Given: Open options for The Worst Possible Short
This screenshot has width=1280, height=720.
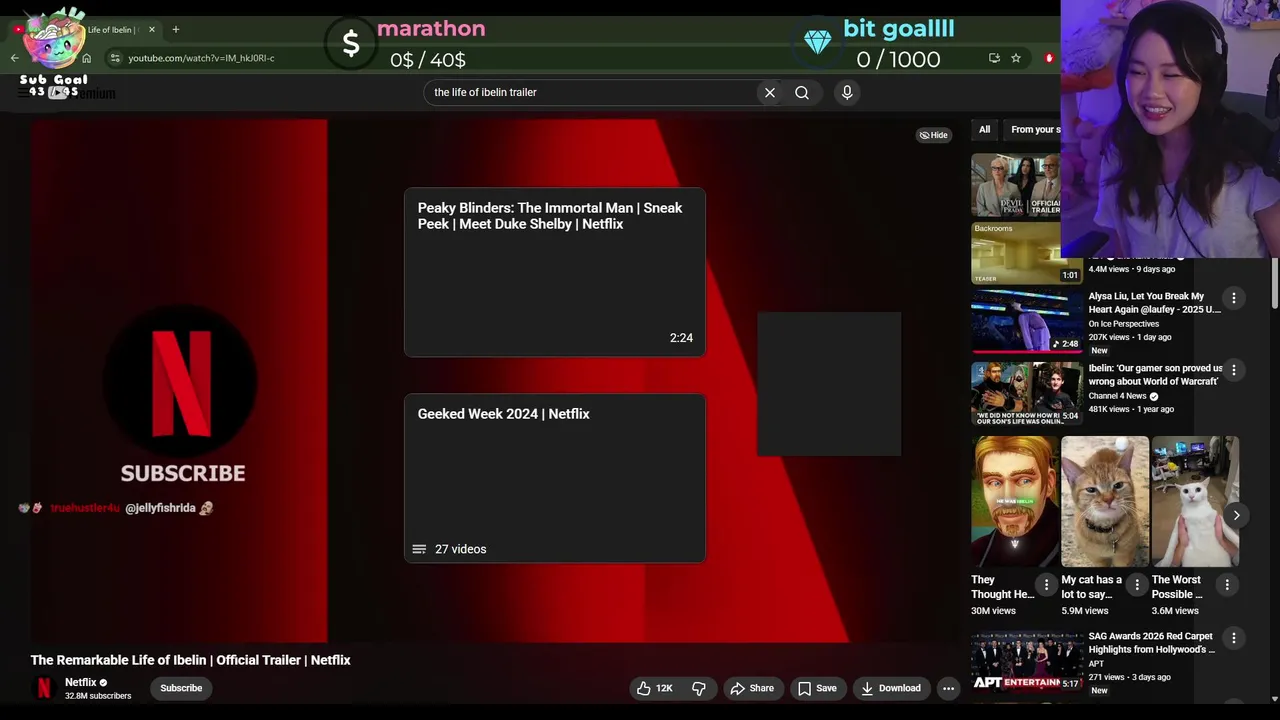Looking at the screenshot, I should point(1227,584).
